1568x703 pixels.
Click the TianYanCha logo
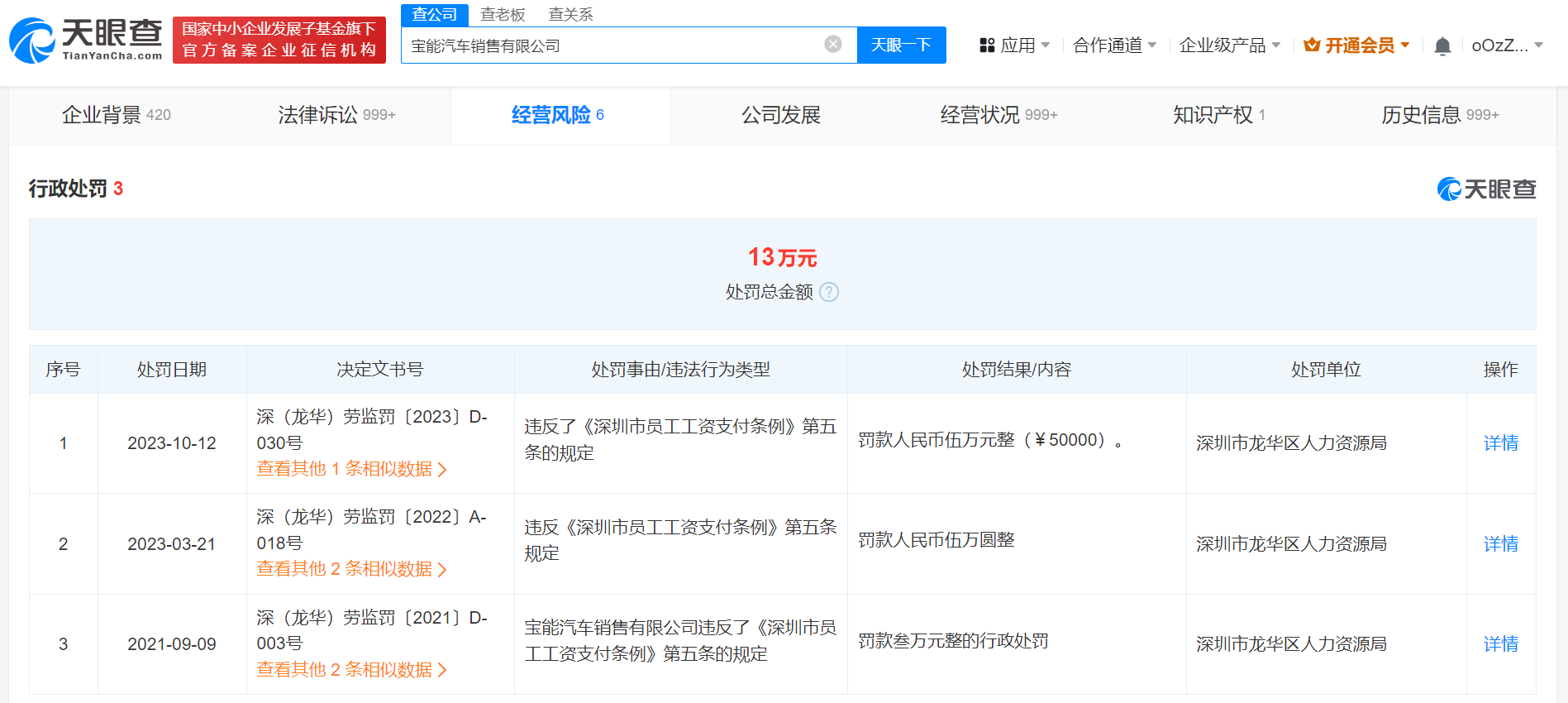click(86, 40)
